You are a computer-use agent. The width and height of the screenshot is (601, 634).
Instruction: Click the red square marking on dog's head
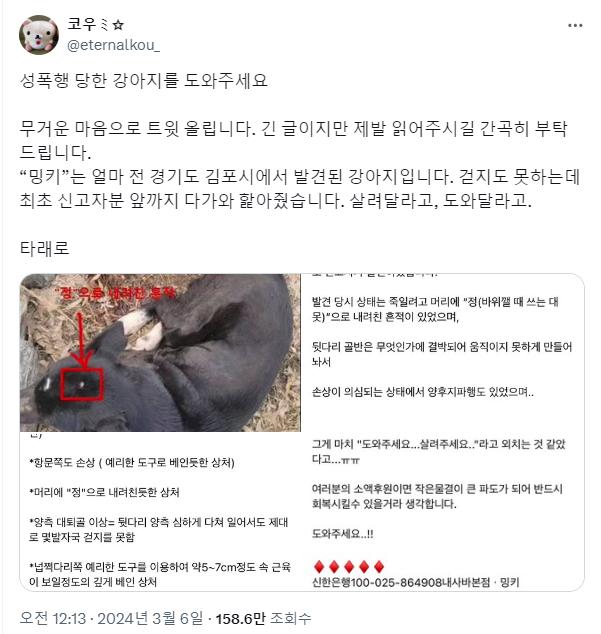pyautogui.click(x=82, y=385)
